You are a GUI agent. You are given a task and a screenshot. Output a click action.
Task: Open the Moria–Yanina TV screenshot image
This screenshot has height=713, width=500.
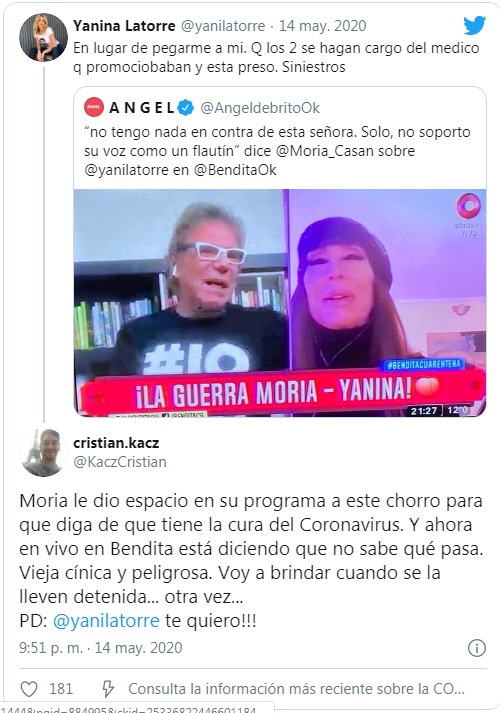pos(280,302)
